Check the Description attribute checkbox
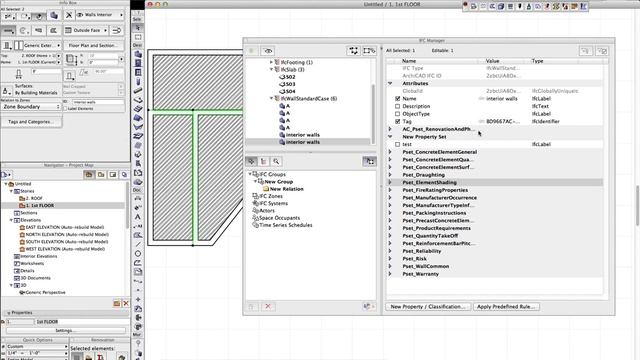The height and width of the screenshot is (360, 640). (398, 106)
